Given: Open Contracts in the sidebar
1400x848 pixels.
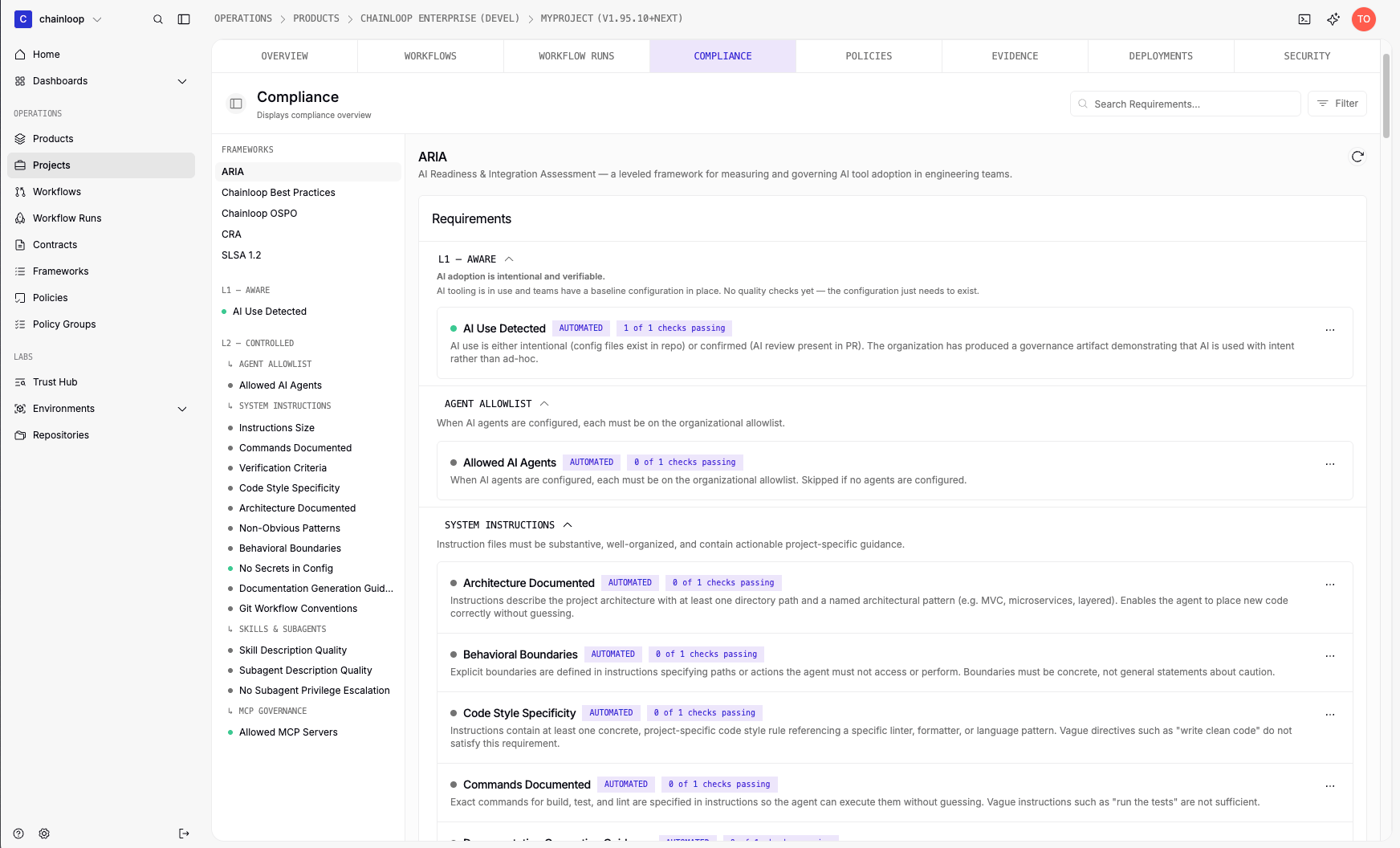Looking at the screenshot, I should pos(101,245).
